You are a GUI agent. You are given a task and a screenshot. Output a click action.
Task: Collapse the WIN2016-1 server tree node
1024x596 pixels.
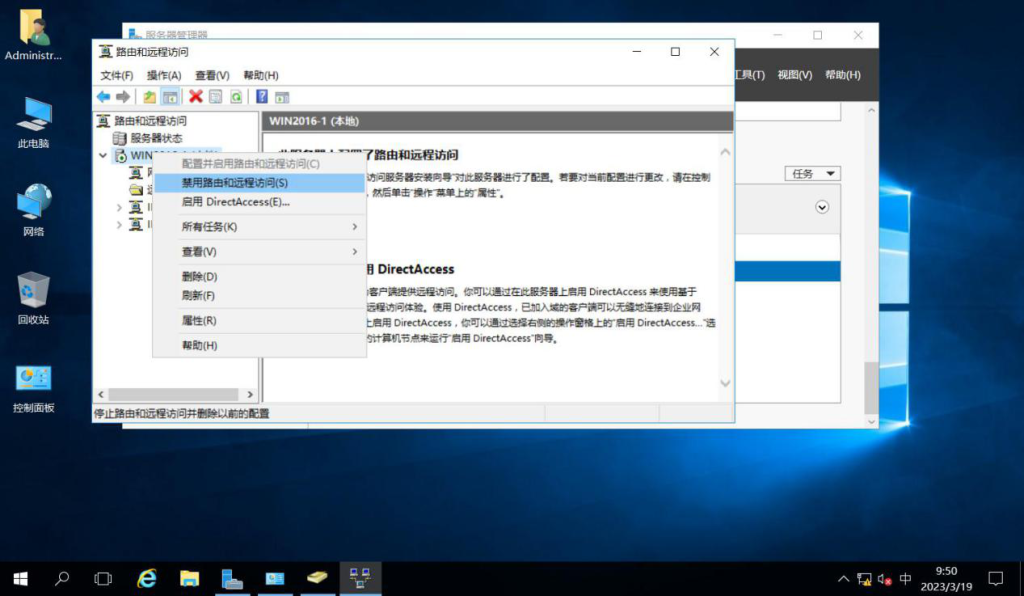coord(103,155)
